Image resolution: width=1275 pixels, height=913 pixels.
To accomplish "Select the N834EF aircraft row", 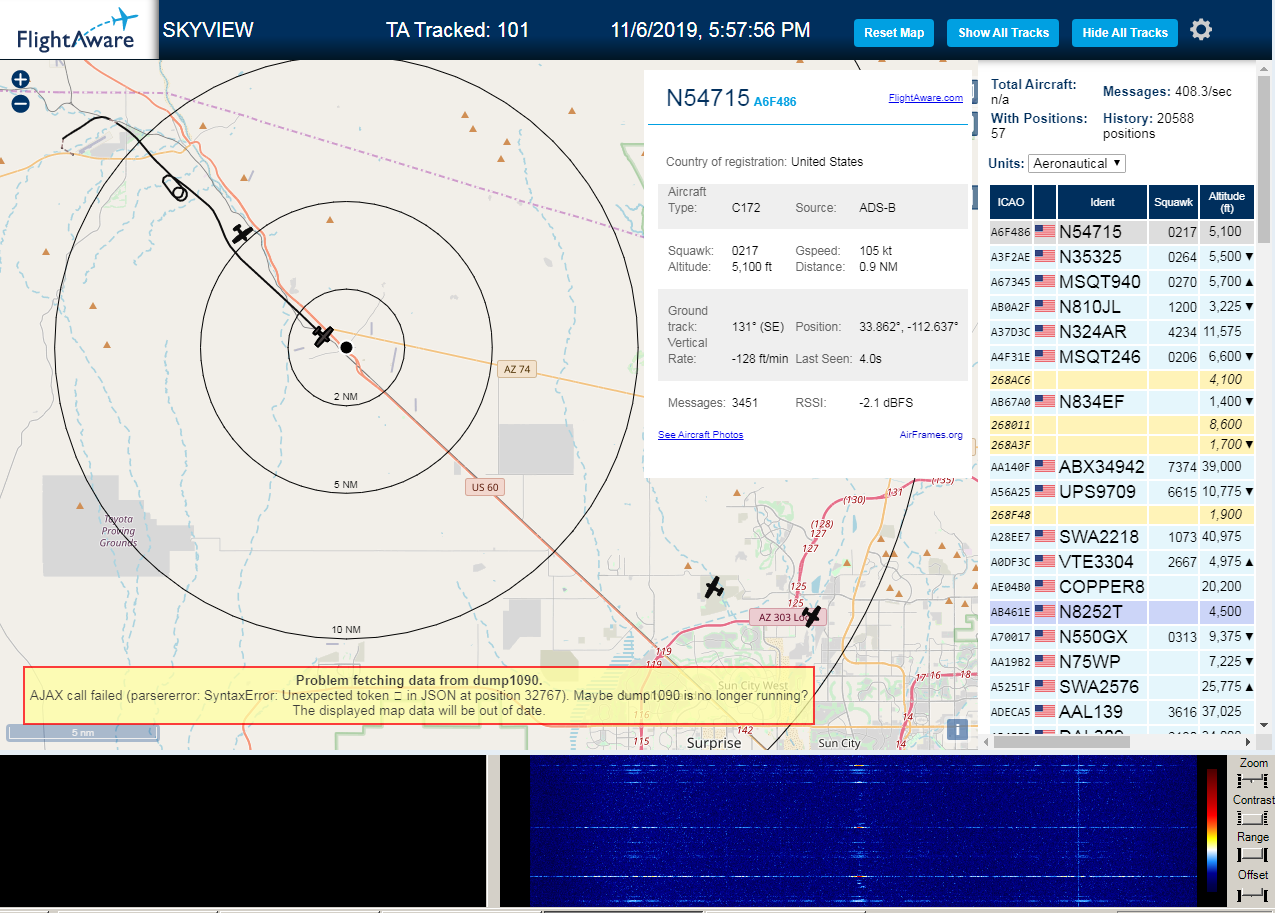I will tap(1122, 401).
